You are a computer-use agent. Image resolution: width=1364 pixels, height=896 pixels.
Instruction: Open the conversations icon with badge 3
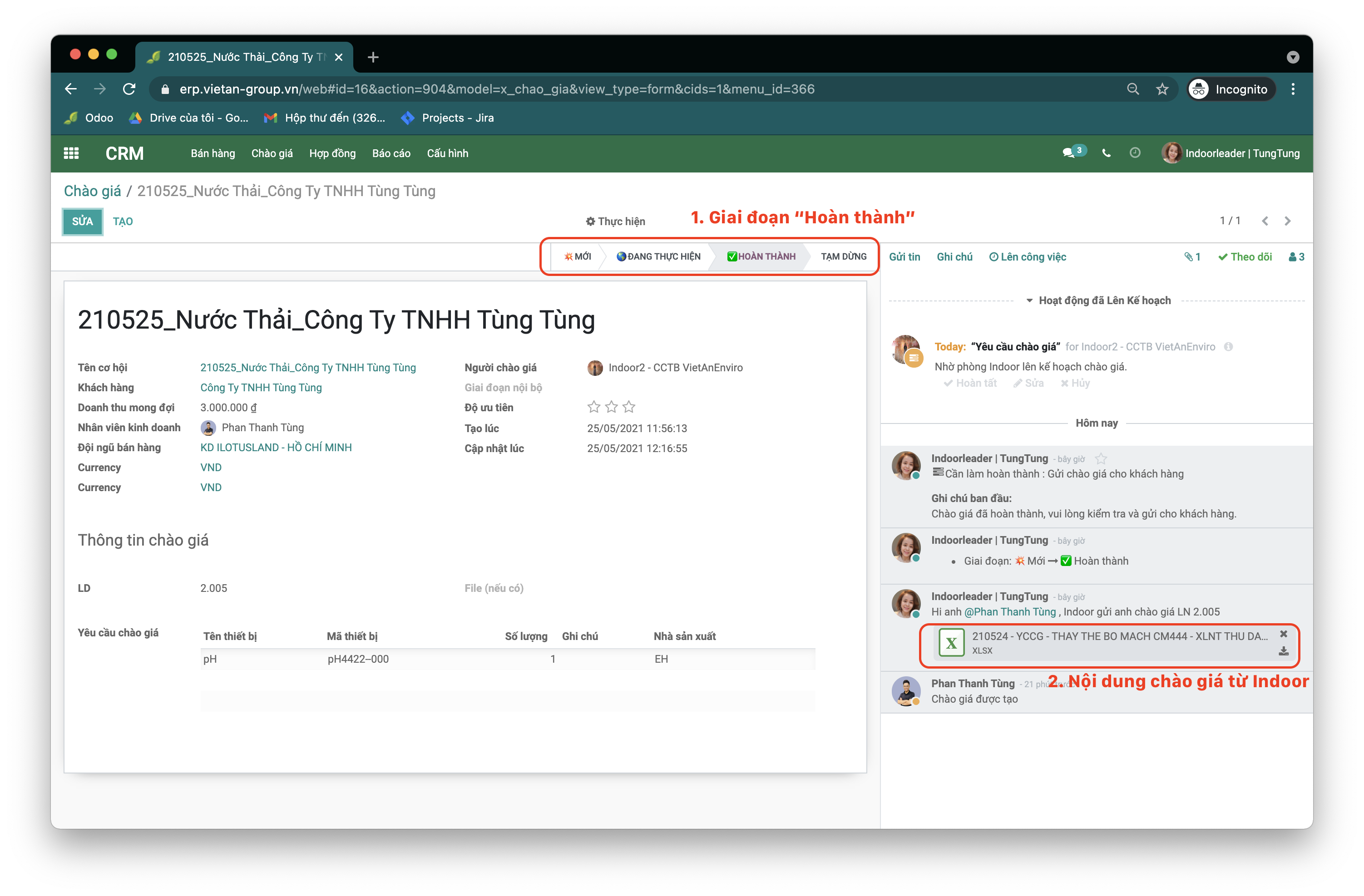[x=1069, y=153]
